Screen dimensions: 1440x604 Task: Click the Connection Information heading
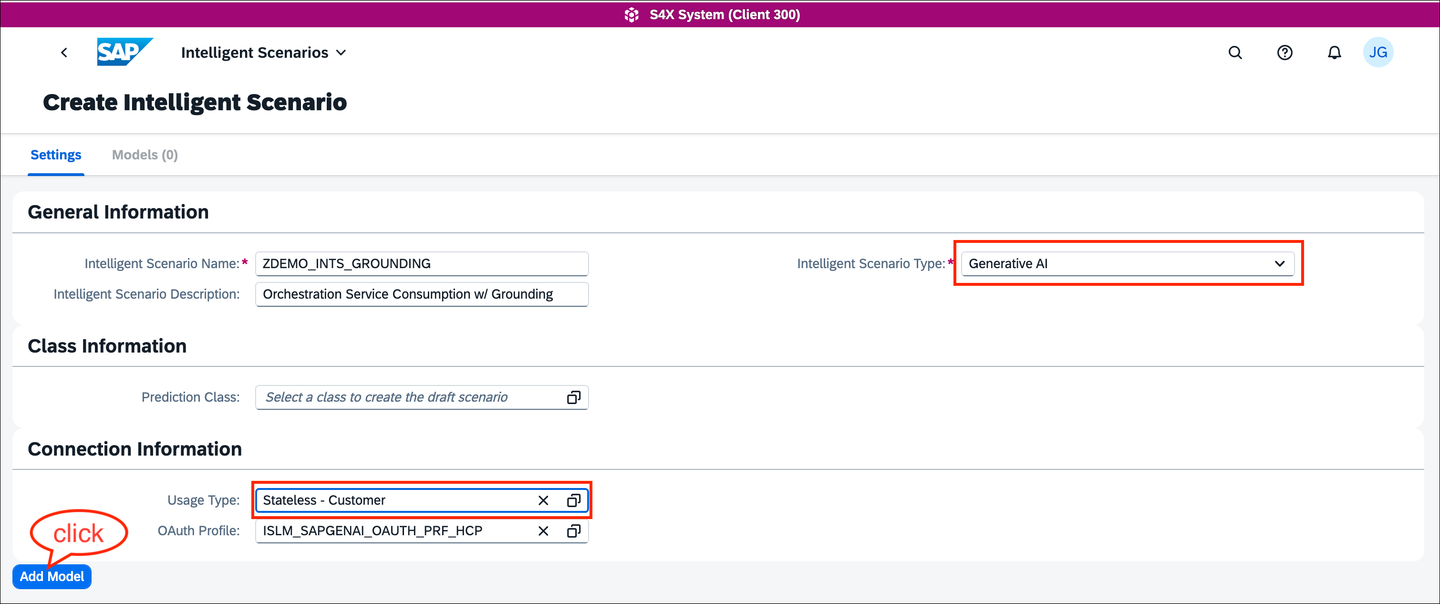click(135, 449)
